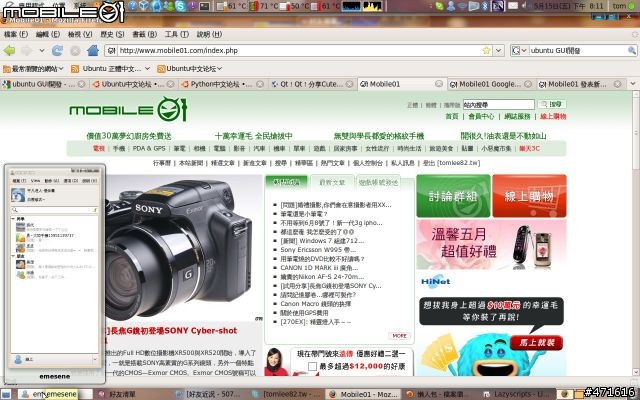The image size is (640, 400).
Task: Click the Firefox Forward arrow button
Action: [x=27, y=51]
